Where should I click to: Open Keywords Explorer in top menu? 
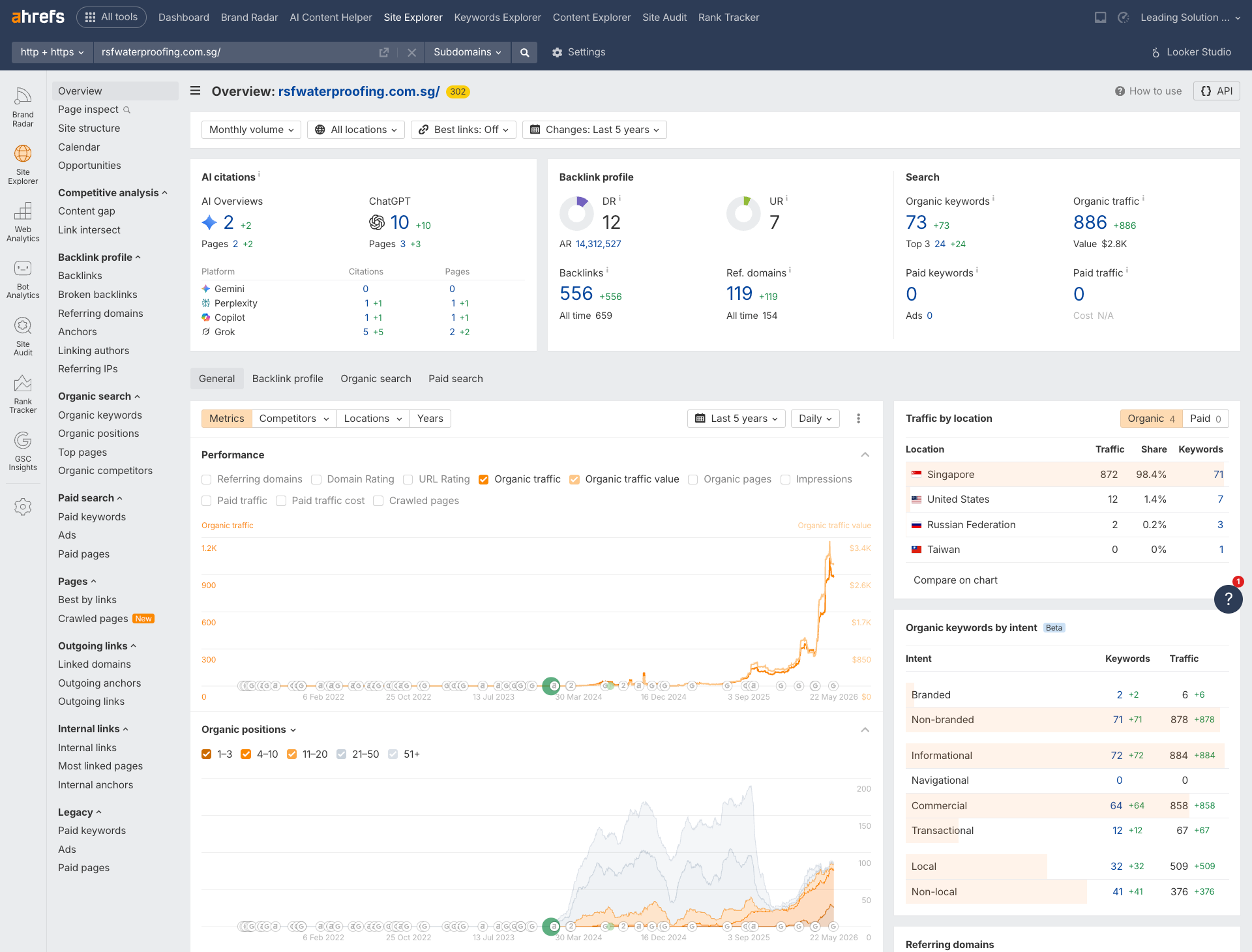point(498,18)
